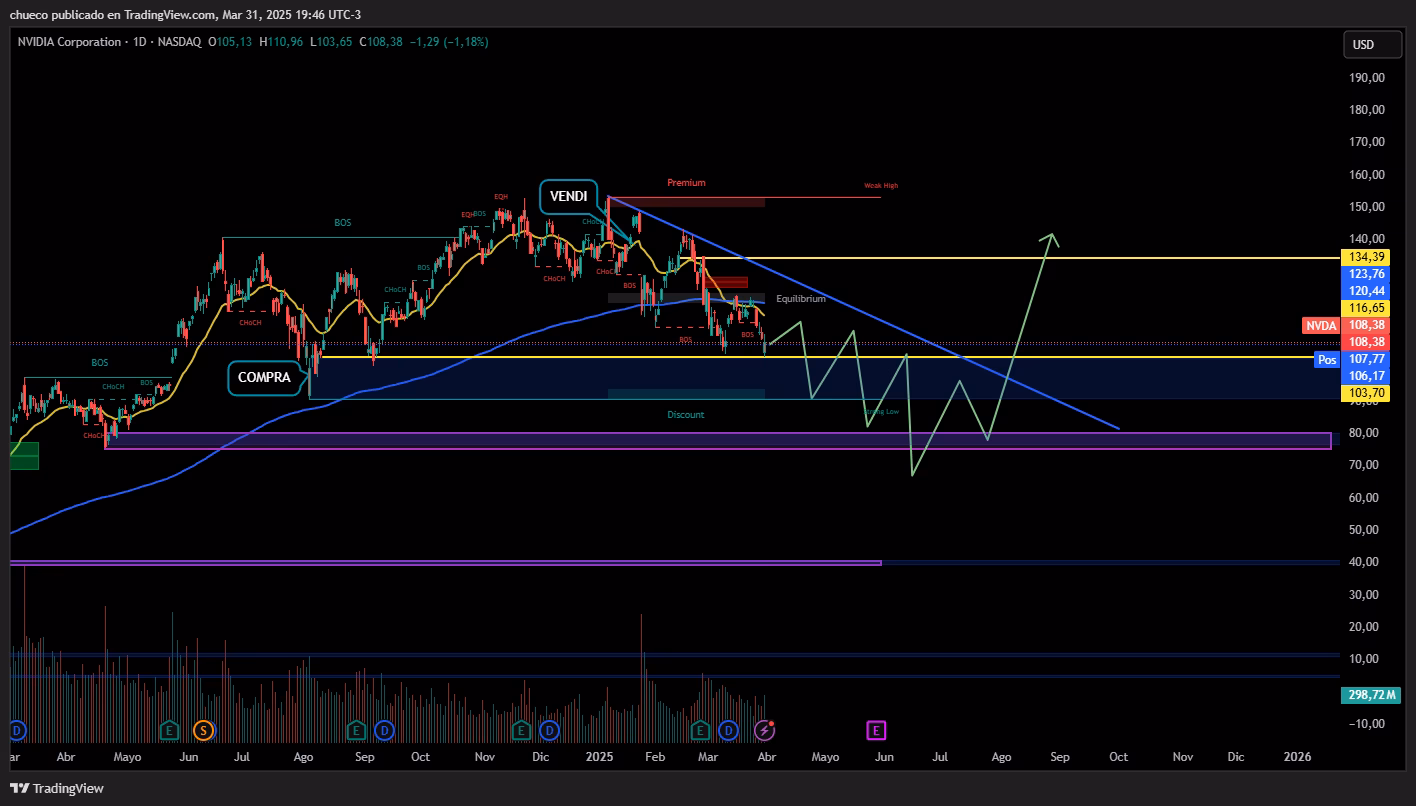Click the Discount zone label
1416x806 pixels.
[x=686, y=414]
